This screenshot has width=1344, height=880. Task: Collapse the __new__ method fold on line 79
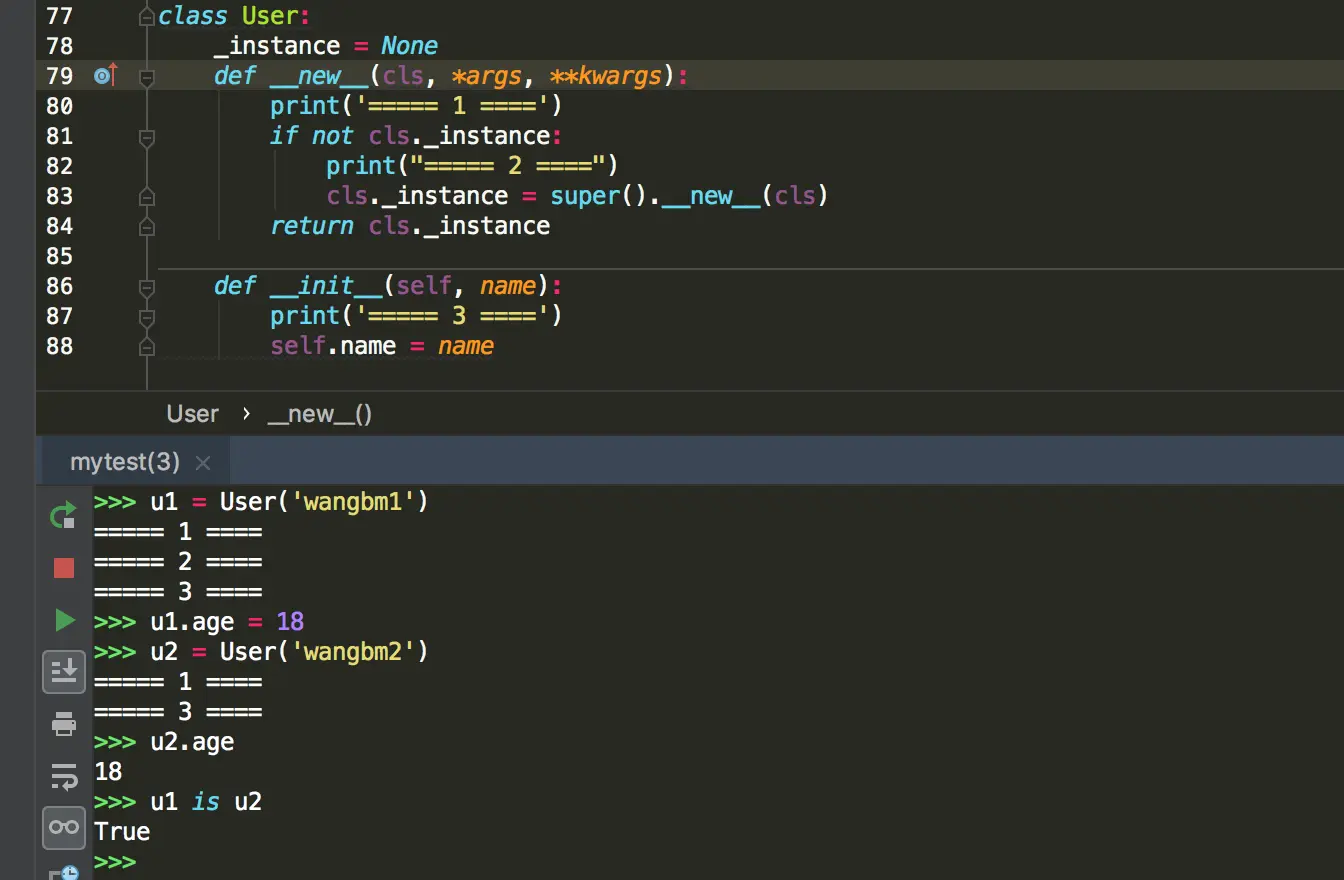147,76
